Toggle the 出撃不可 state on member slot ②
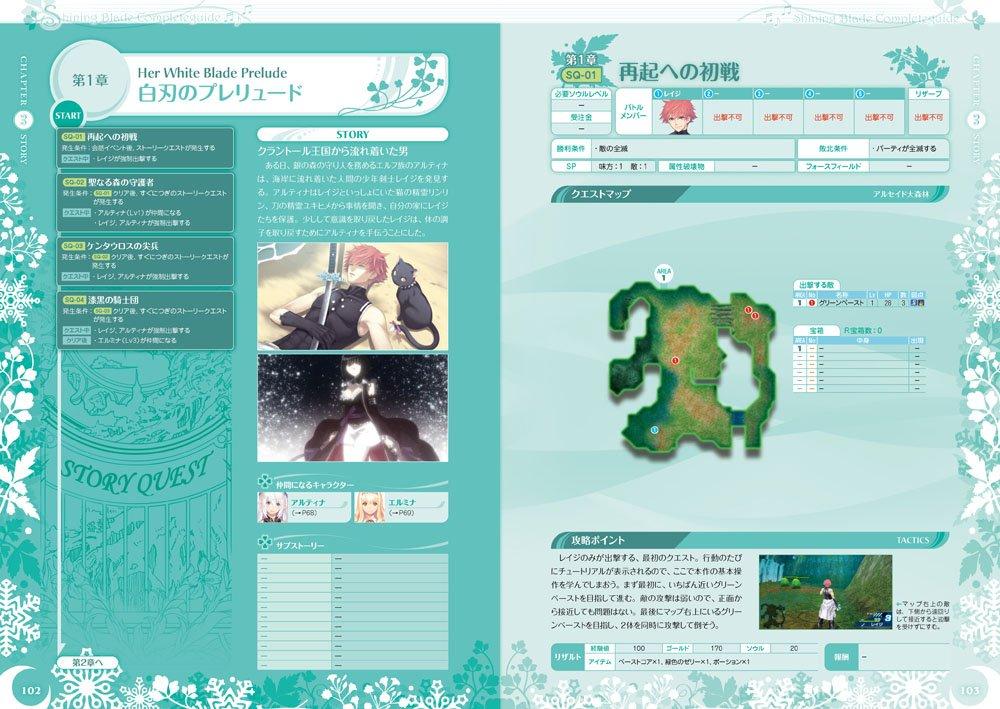Screen dimensions: 1000x709 point(726,116)
